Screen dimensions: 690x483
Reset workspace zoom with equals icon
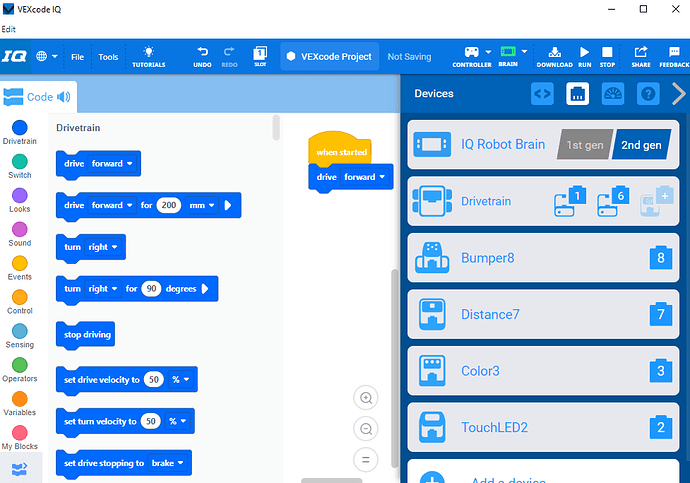[x=366, y=460]
